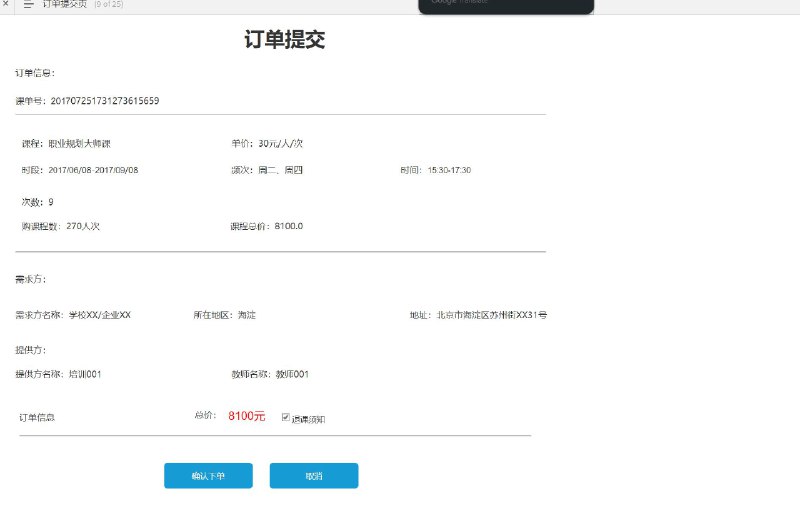
Task: Click the 取消 button
Action: [x=314, y=475]
